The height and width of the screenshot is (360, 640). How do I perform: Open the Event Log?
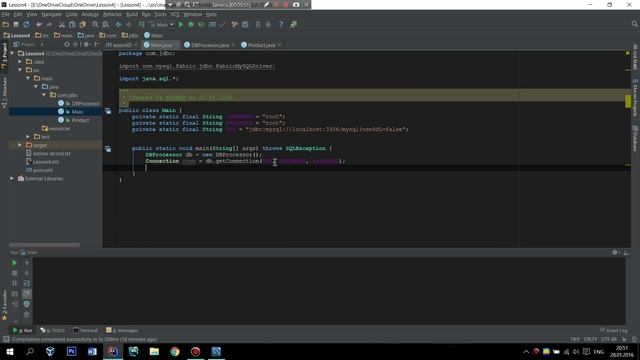(x=614, y=330)
